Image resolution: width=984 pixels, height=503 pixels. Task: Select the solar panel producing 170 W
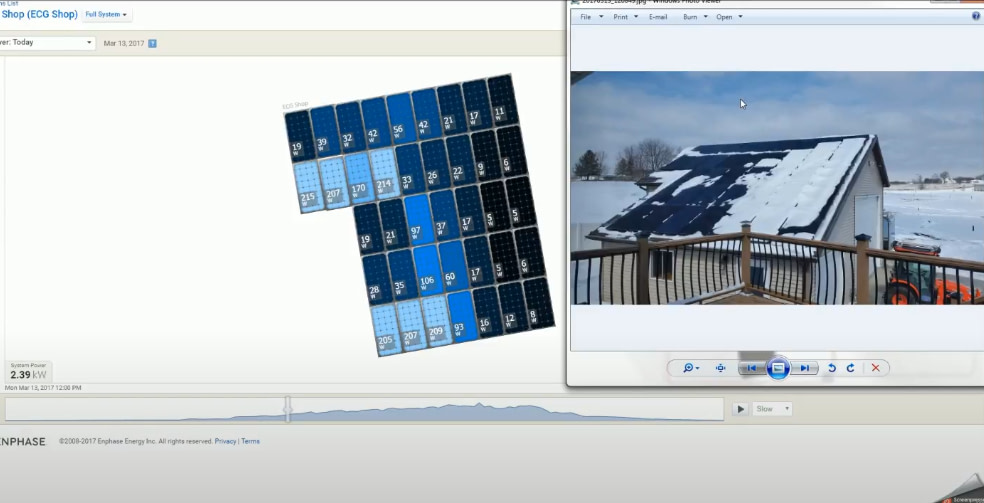[x=358, y=177]
